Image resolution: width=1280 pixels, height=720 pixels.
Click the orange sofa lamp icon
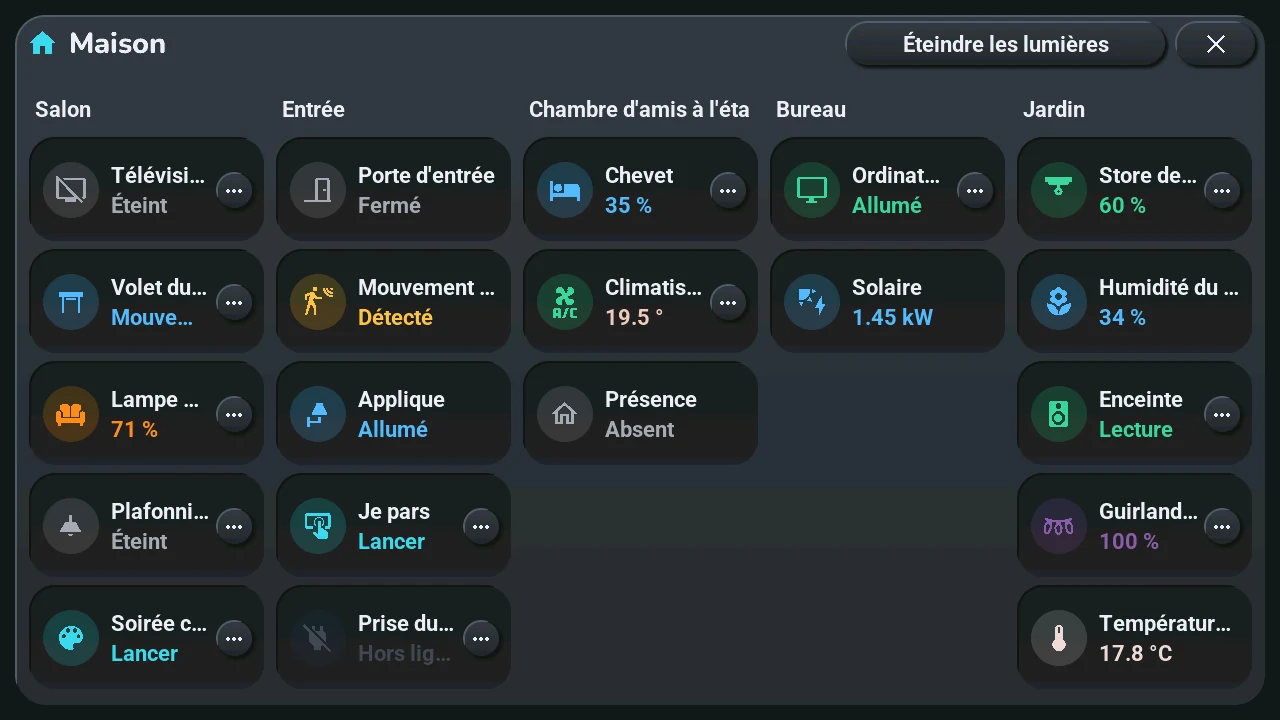point(71,413)
